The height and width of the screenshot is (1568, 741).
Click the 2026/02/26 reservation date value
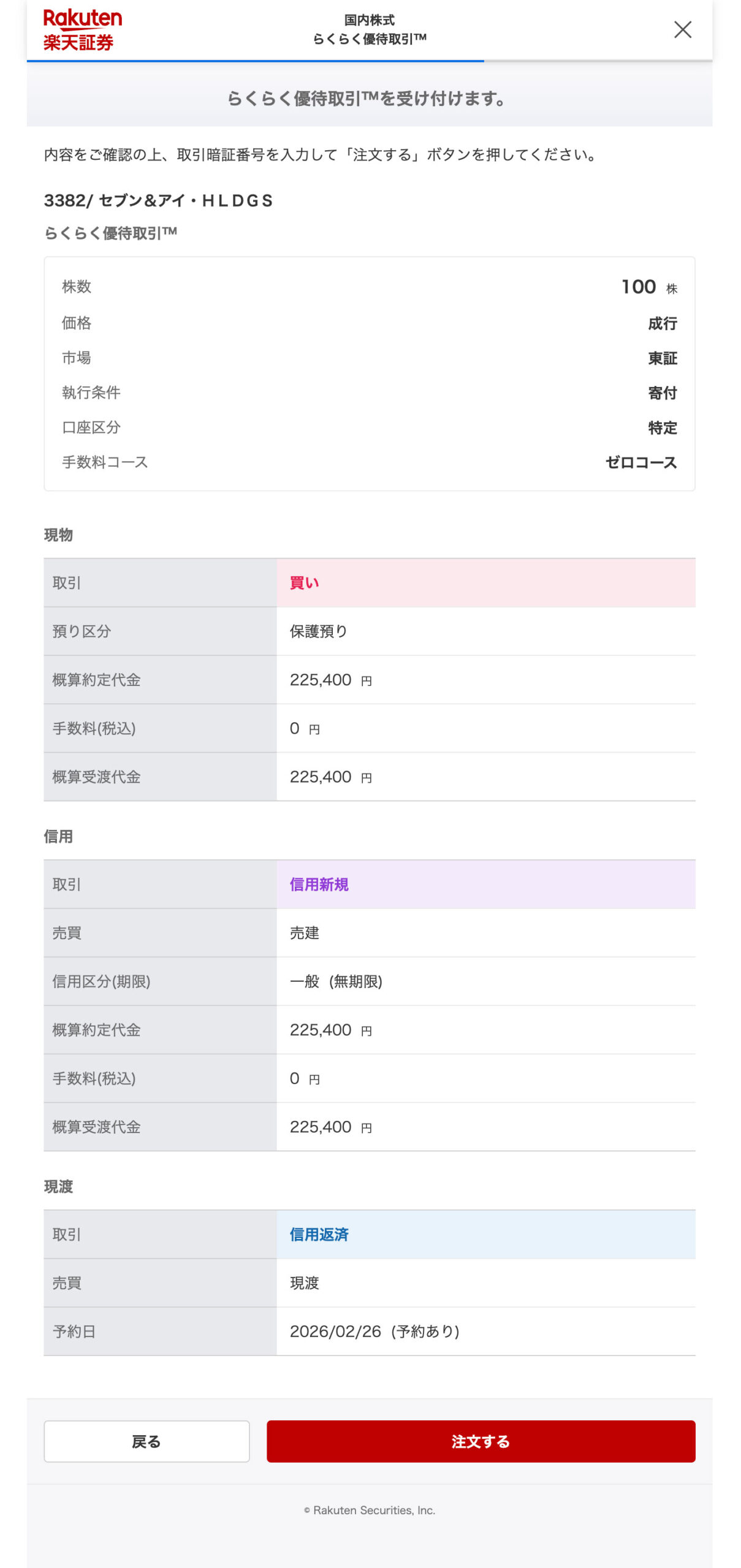click(x=374, y=1331)
